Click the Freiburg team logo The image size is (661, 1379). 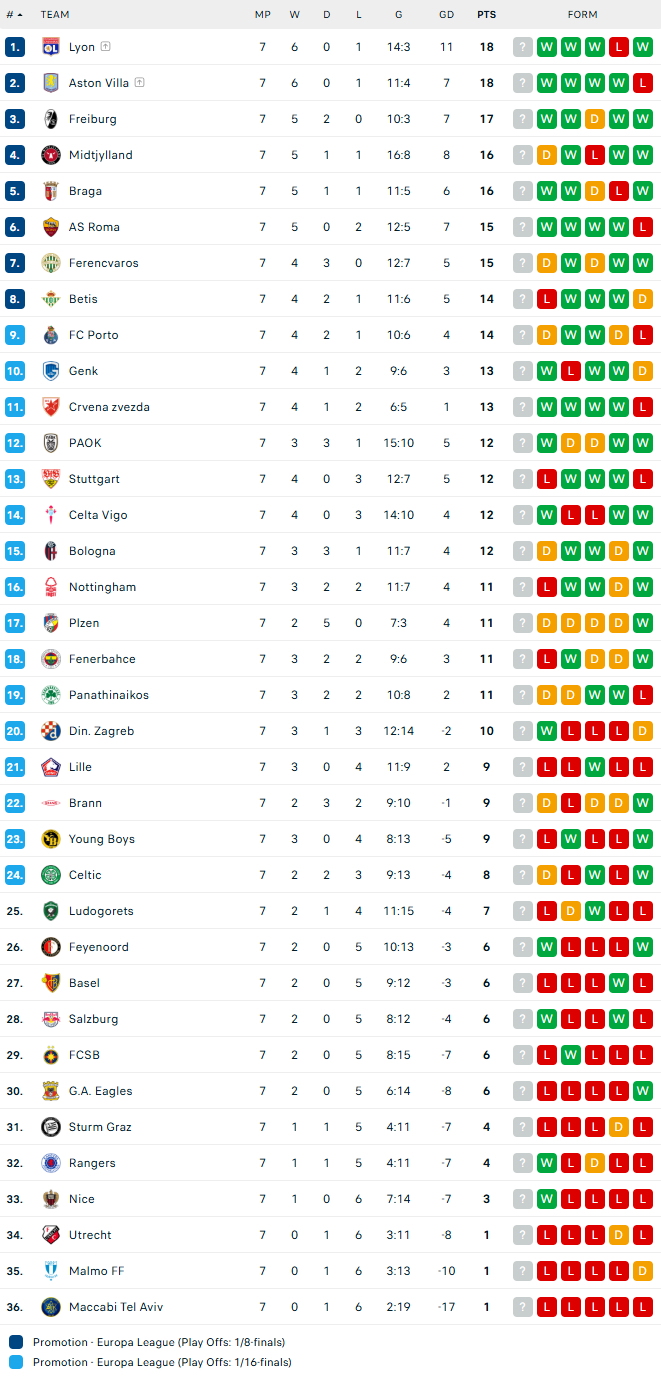[51, 119]
